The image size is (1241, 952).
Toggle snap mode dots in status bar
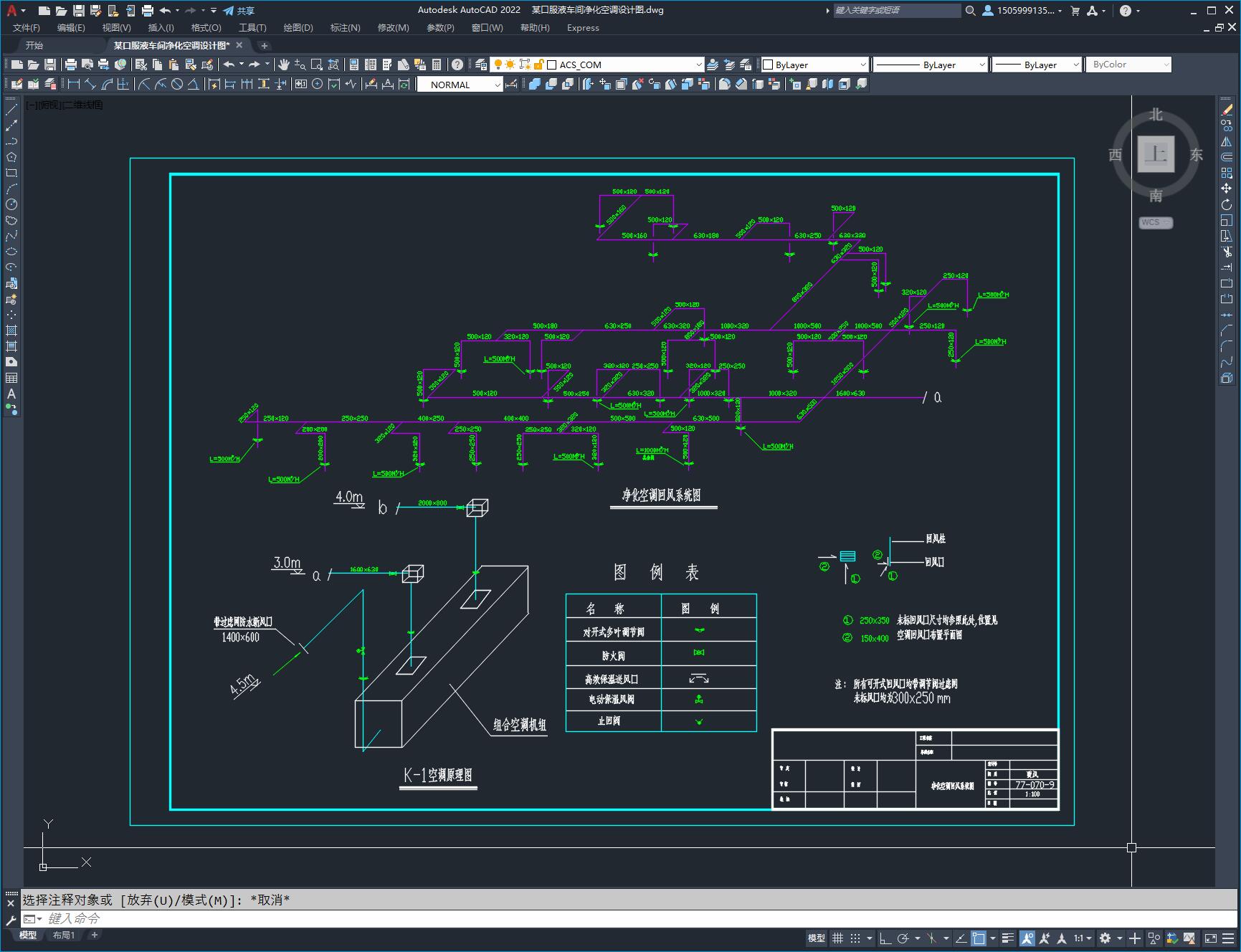point(855,938)
